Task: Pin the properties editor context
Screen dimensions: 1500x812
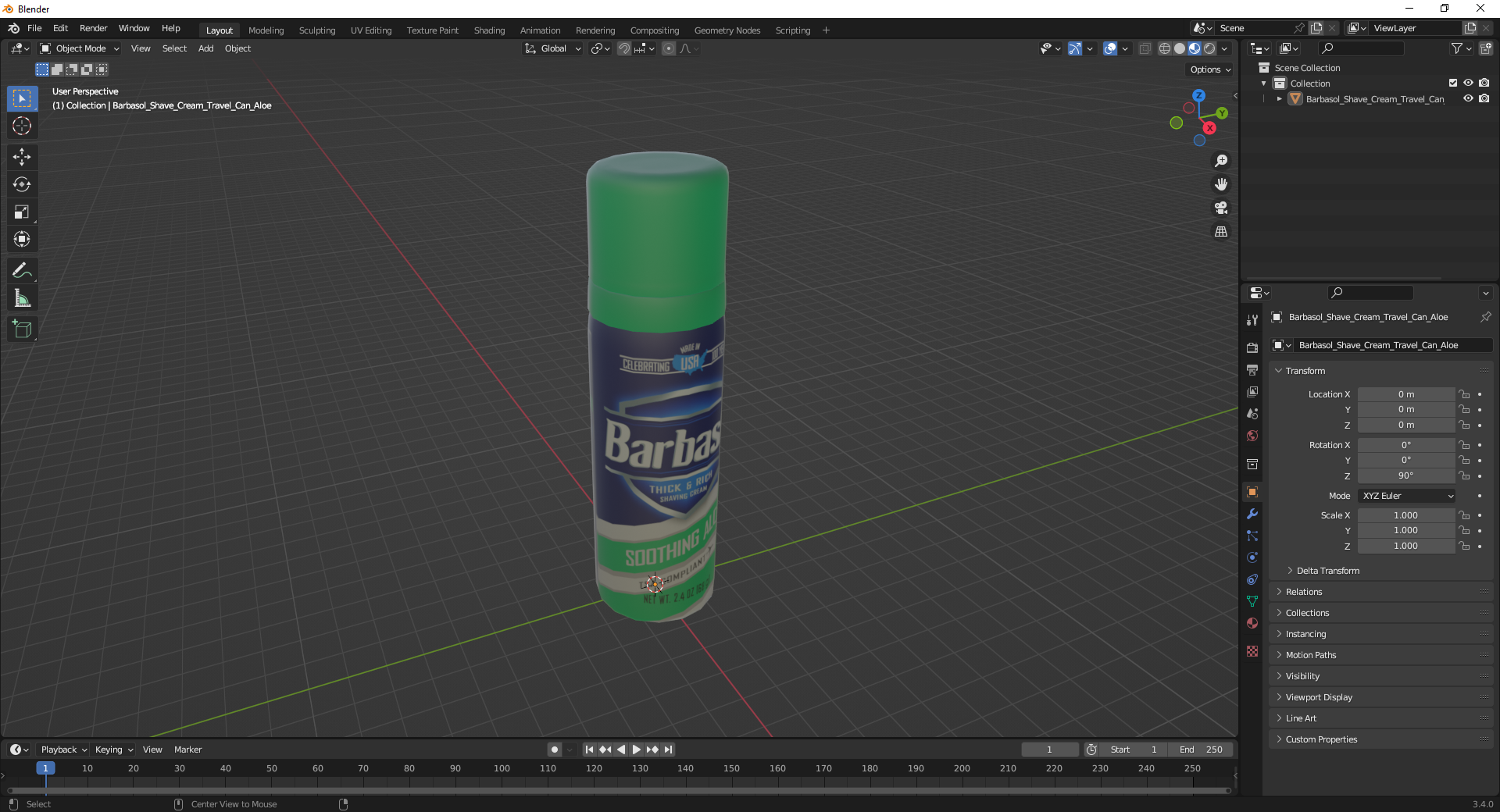Action: (1485, 317)
